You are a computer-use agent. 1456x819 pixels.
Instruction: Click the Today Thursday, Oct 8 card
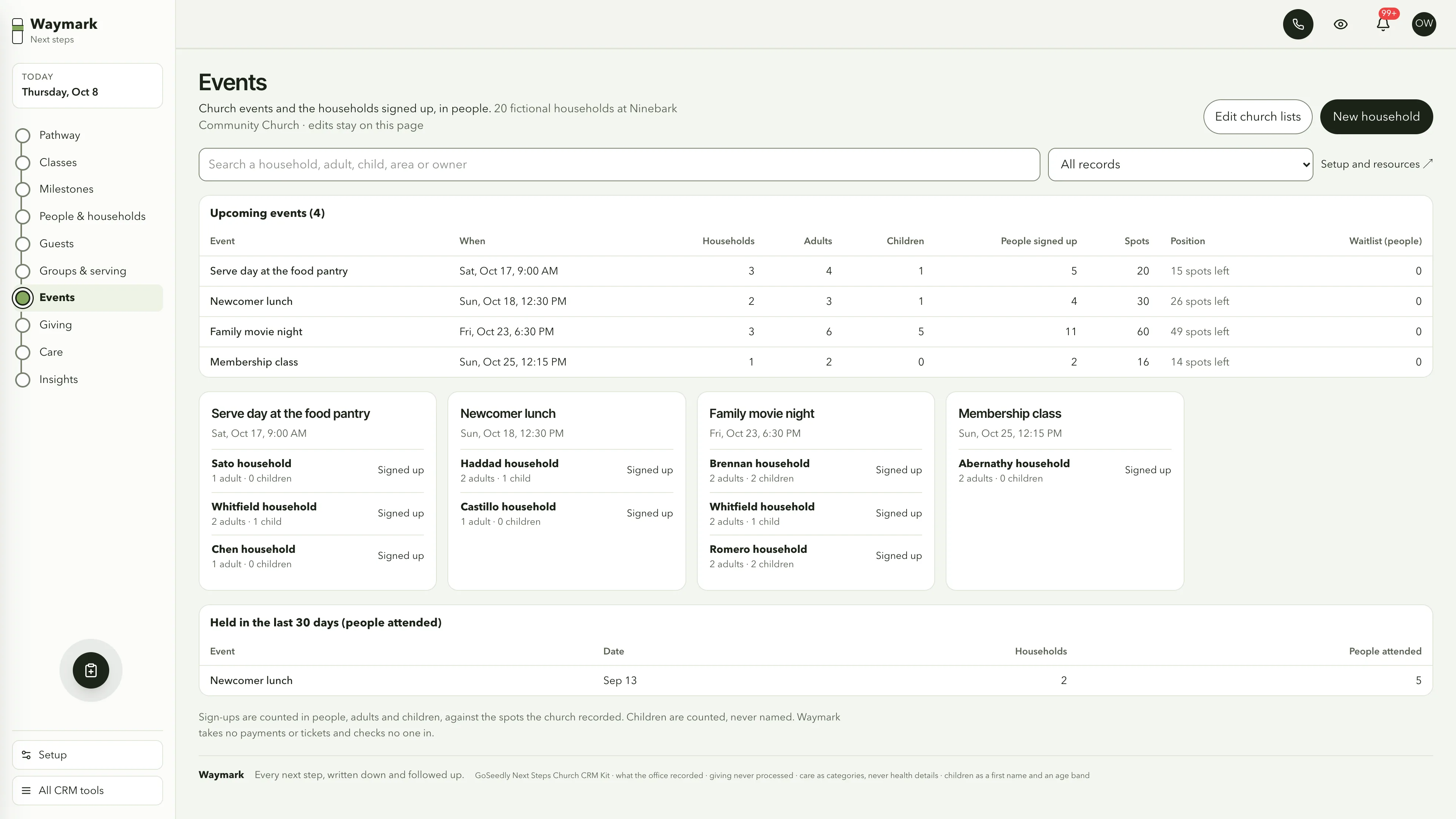click(x=88, y=85)
